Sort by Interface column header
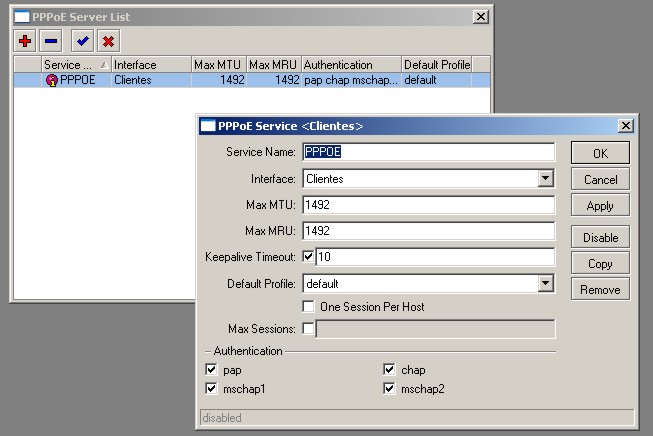 [x=151, y=65]
